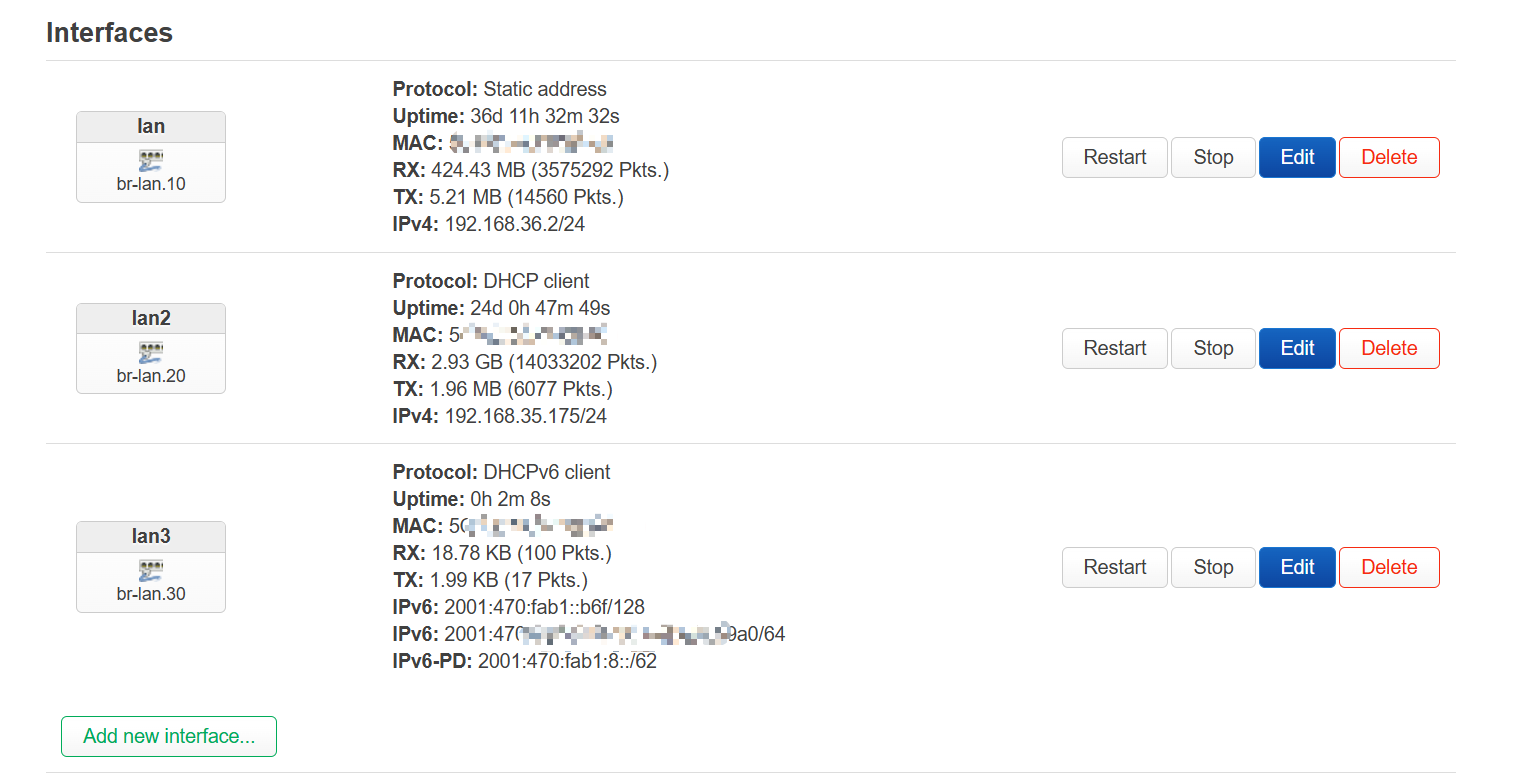Click the lan bridge device icon
Screen dimensions: 1515x773
151,160
